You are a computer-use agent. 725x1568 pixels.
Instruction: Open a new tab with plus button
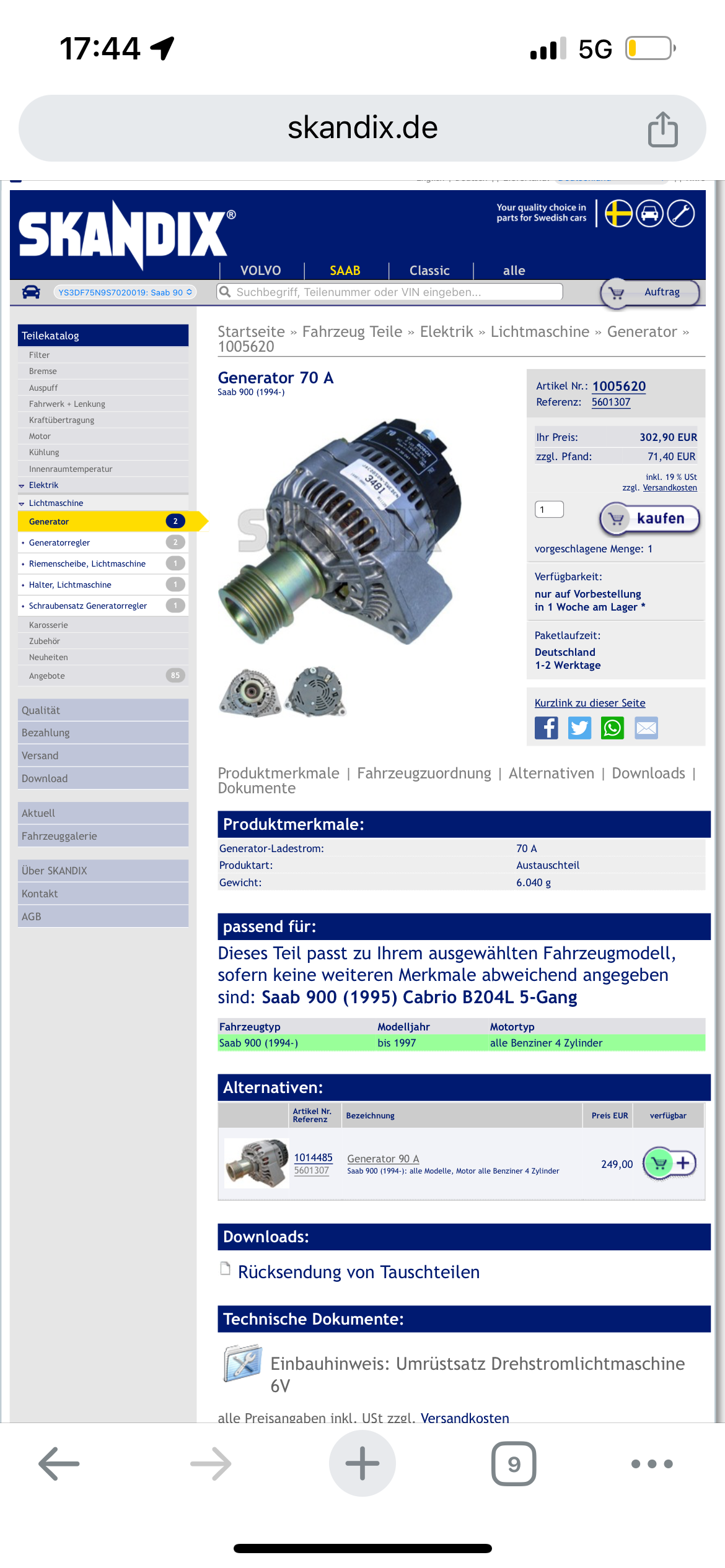tap(362, 1463)
